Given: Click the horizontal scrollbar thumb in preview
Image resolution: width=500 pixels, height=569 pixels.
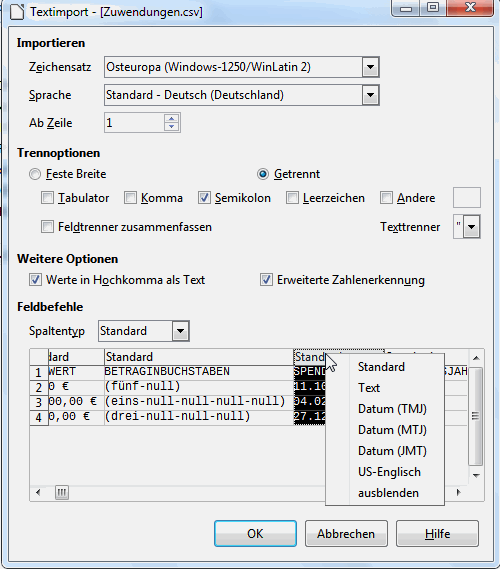Looking at the screenshot, I should point(62,492).
